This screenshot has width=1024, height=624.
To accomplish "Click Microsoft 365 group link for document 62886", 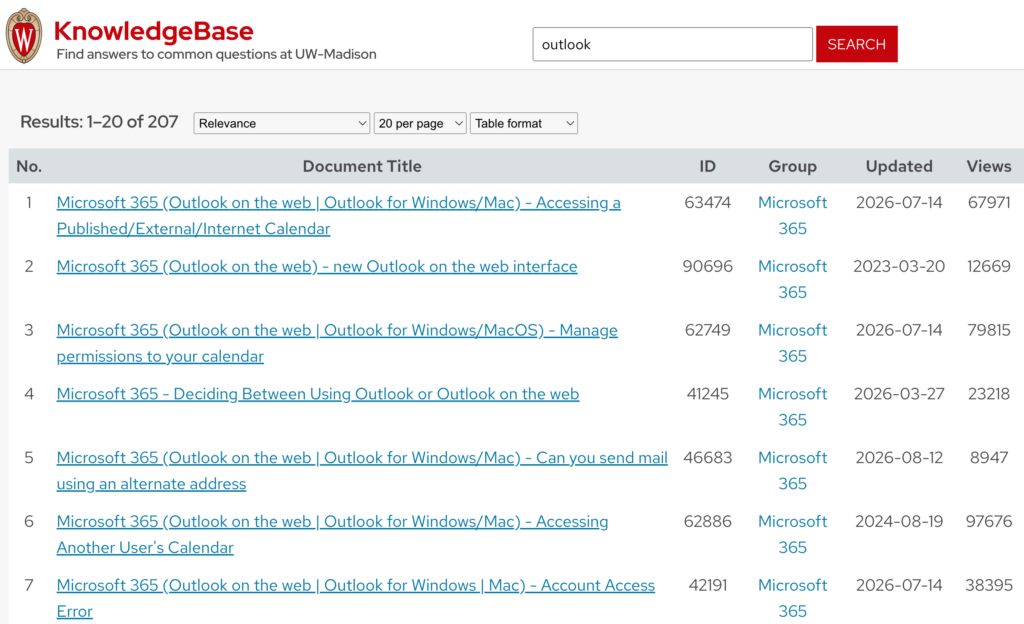I will pyautogui.click(x=792, y=535).
